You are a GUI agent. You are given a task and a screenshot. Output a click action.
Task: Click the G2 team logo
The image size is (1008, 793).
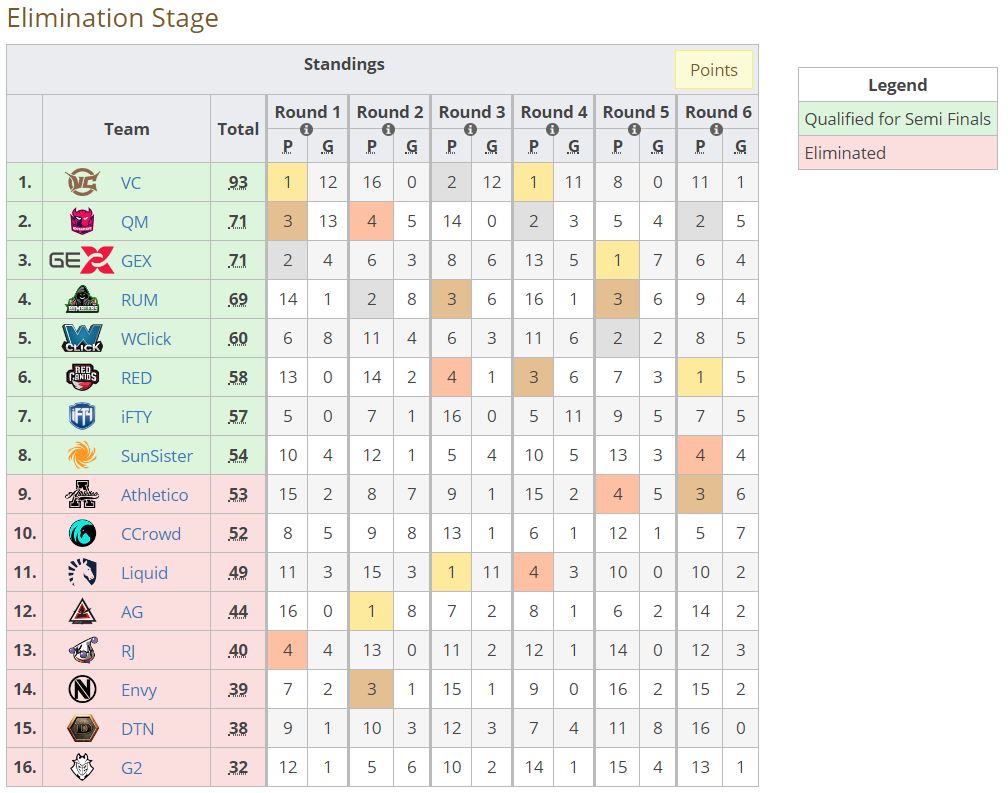(82, 768)
